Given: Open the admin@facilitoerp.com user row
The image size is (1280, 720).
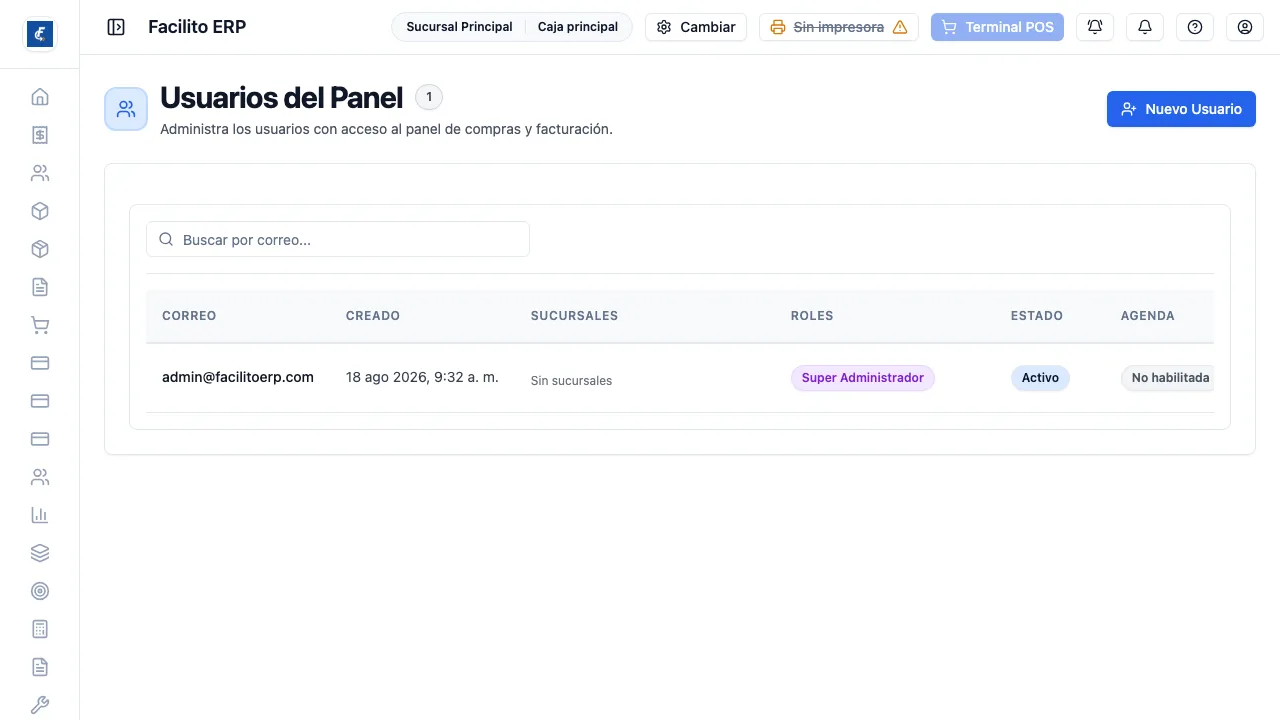Looking at the screenshot, I should tap(680, 378).
